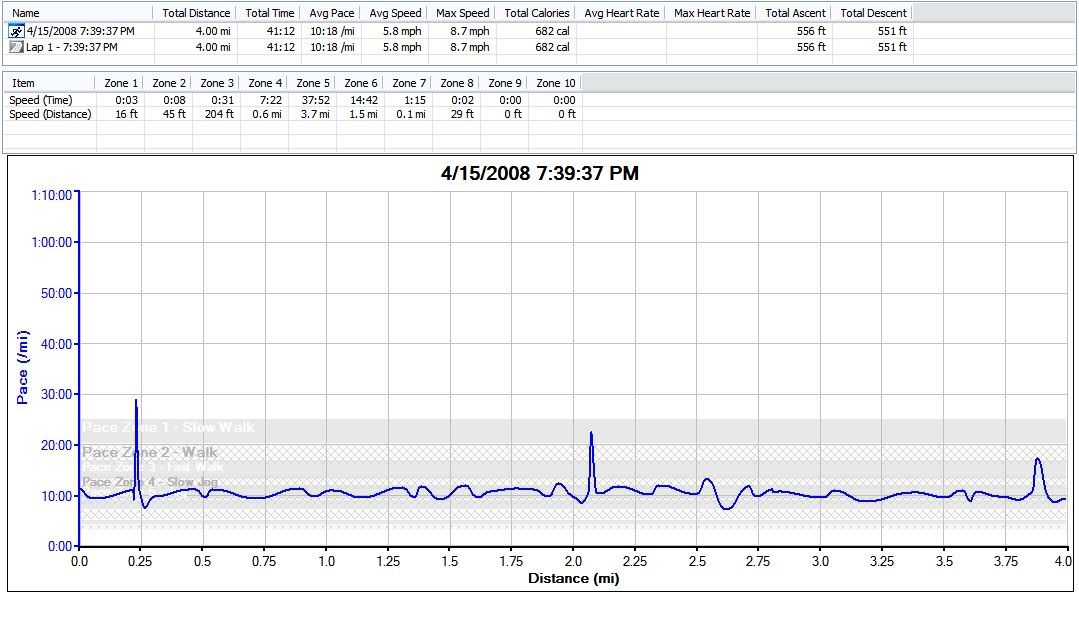Click the Pace Zone 1 - Slow Walk band label
Viewport: 1079px width, 641px height.
[168, 427]
